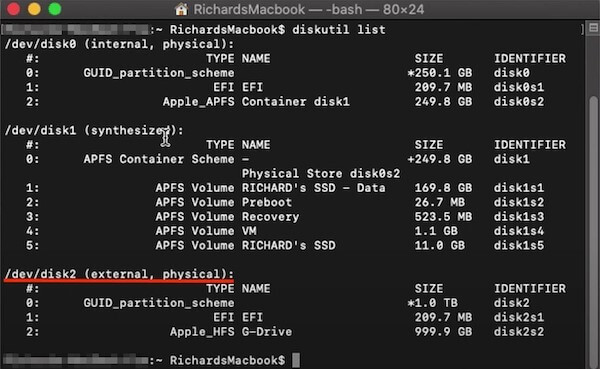Click the 'Preboot' volume name
The width and height of the screenshot is (600, 369).
pyautogui.click(x=267, y=202)
